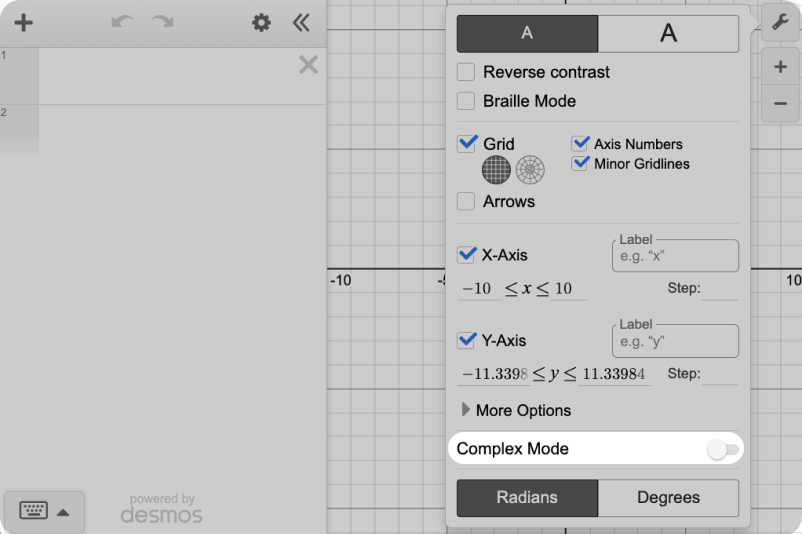Zoom in using the plus button
Screen dimensions: 802x534
tap(780, 68)
